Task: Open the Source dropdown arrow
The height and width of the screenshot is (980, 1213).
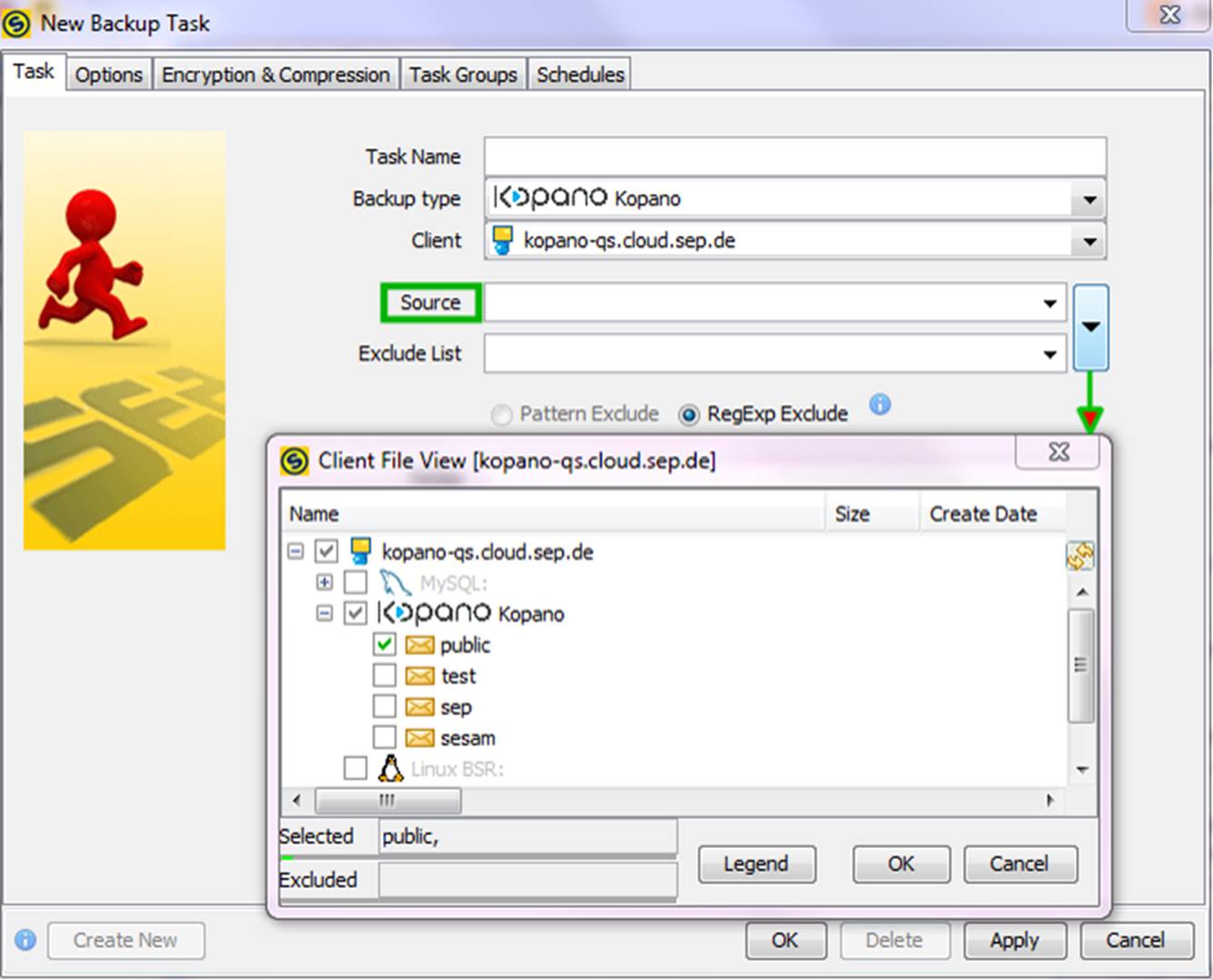Action: click(1049, 303)
